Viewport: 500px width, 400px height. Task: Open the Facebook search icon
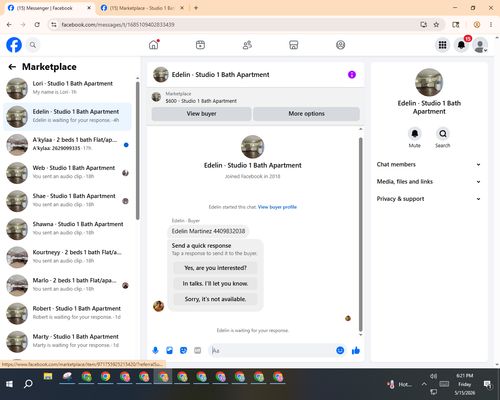[x=33, y=45]
